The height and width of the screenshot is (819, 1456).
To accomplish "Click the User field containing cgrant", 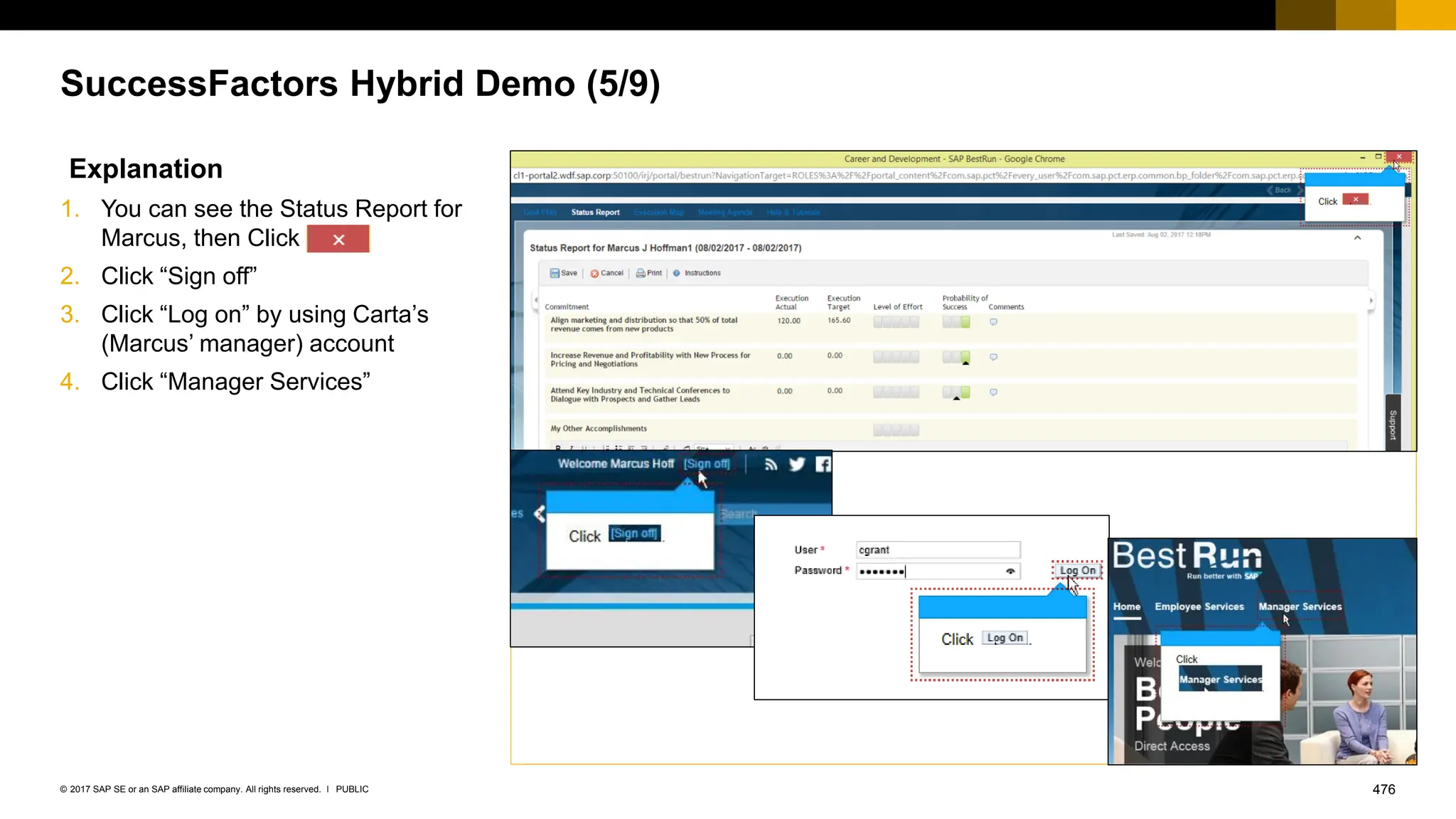I will 938,550.
